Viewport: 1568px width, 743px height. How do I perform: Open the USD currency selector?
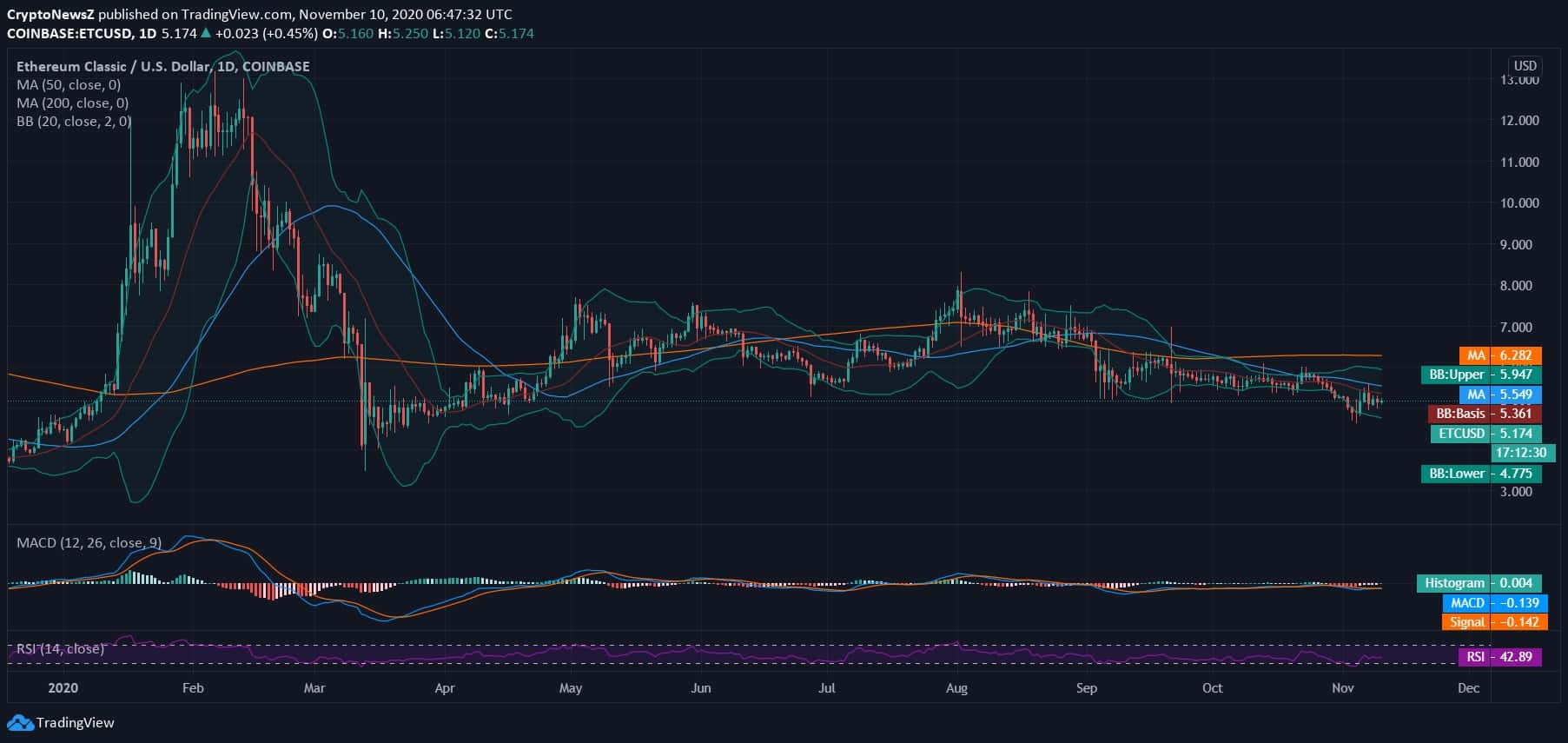(x=1525, y=65)
